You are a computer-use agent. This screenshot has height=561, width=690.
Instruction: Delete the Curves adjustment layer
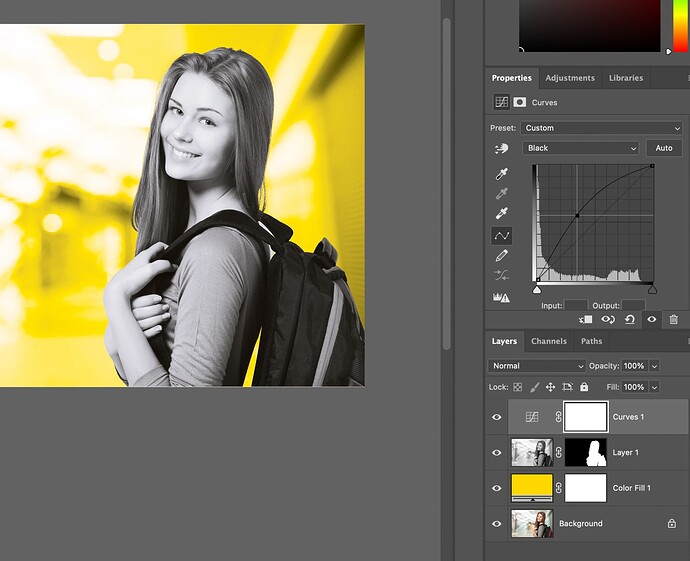coord(674,320)
